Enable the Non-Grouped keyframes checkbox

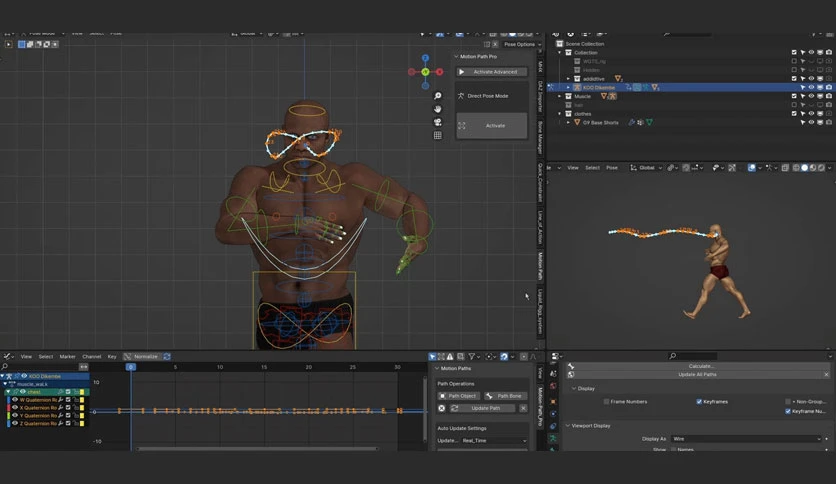click(x=787, y=401)
